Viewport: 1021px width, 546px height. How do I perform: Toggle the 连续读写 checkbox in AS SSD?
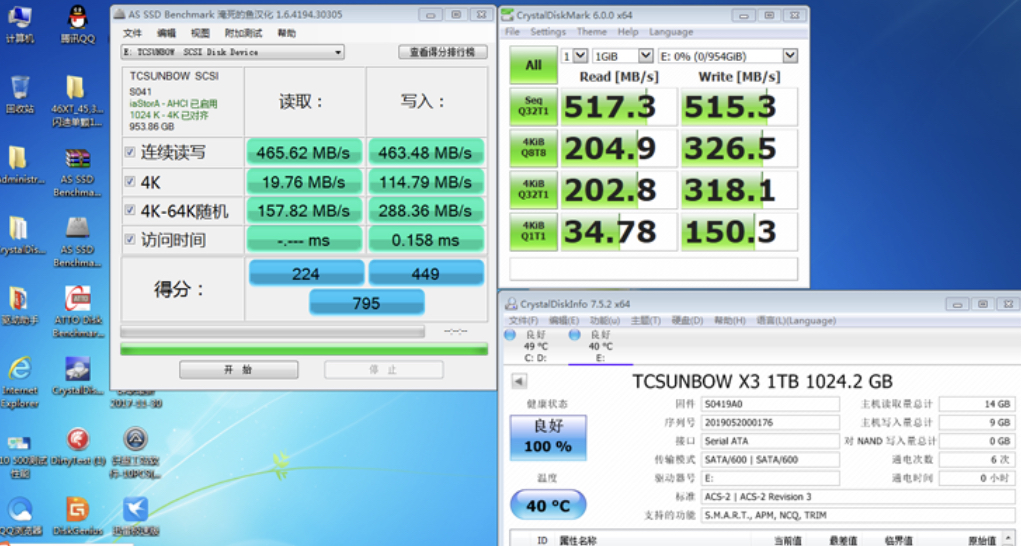point(130,152)
